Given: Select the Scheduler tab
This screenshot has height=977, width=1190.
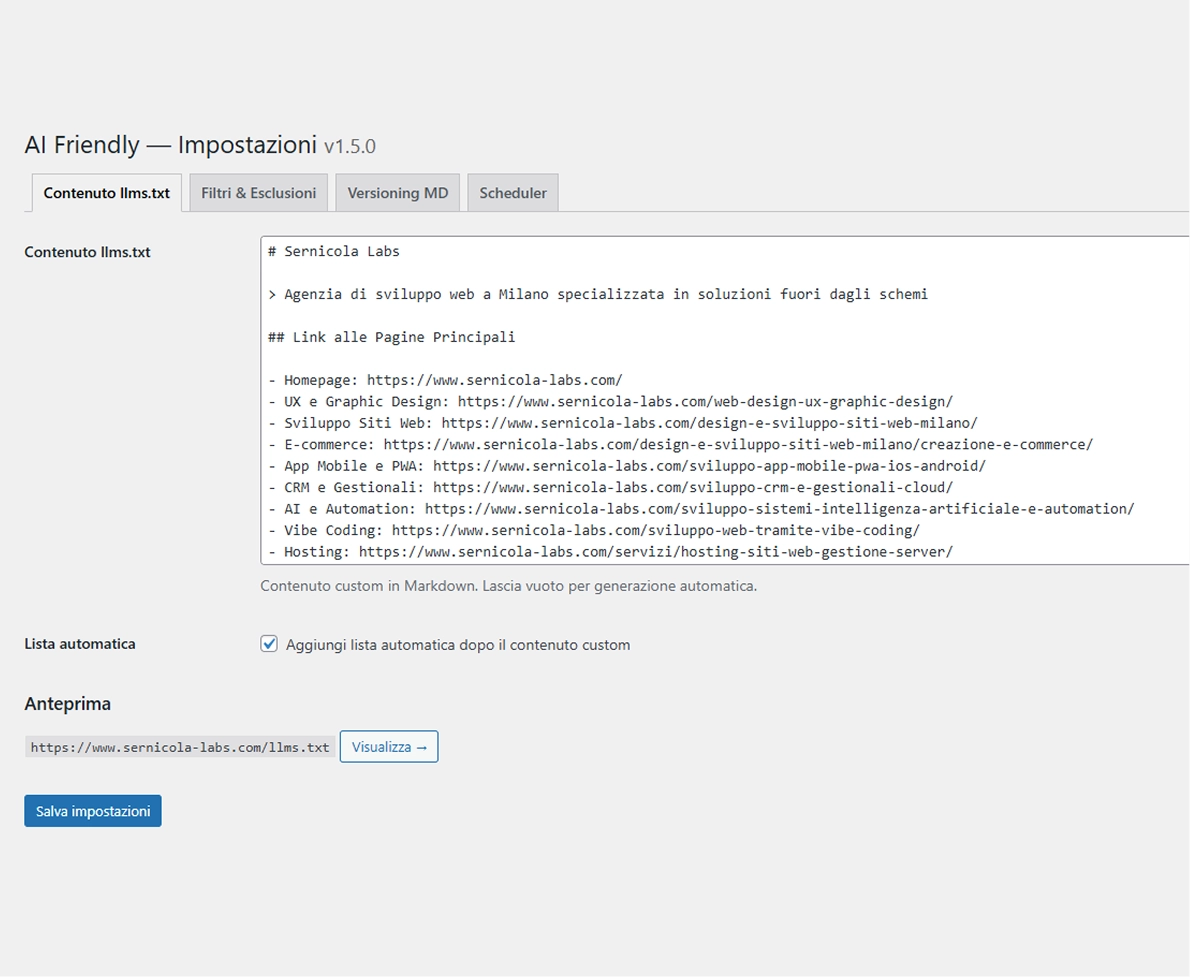Looking at the screenshot, I should point(512,192).
